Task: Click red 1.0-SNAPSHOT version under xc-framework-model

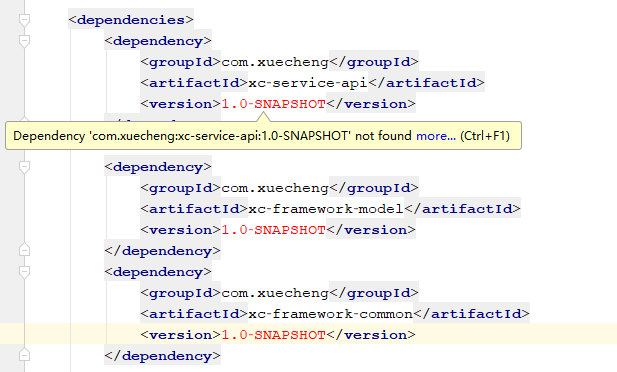Action: (273, 230)
